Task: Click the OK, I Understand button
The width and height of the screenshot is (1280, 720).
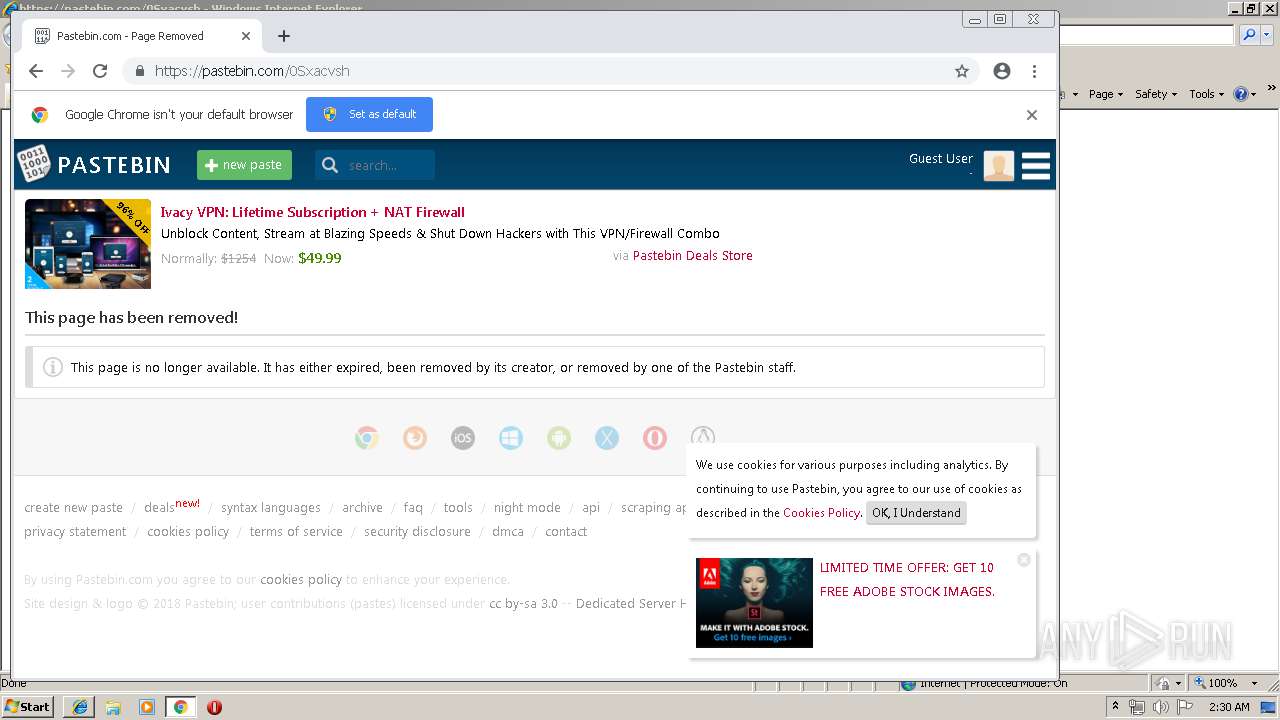Action: [x=916, y=513]
